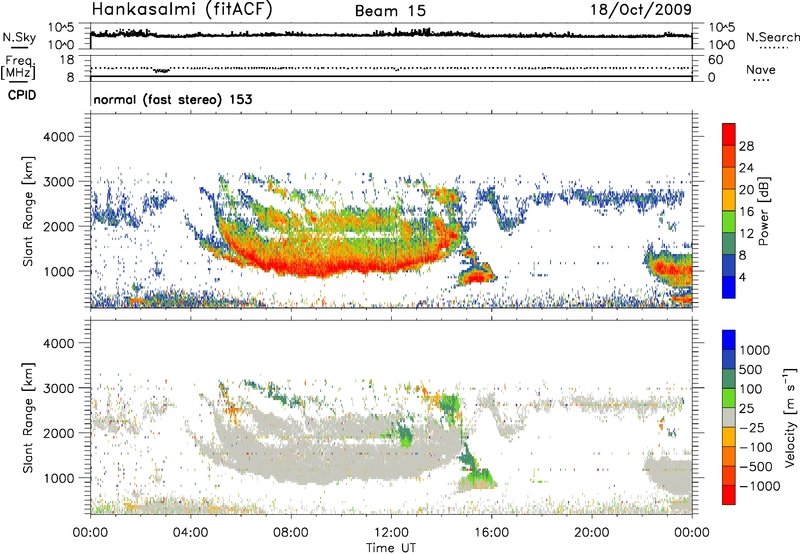The width and height of the screenshot is (800, 554).
Task: Select the 4000 tick of the power panel
Action: pos(58,137)
